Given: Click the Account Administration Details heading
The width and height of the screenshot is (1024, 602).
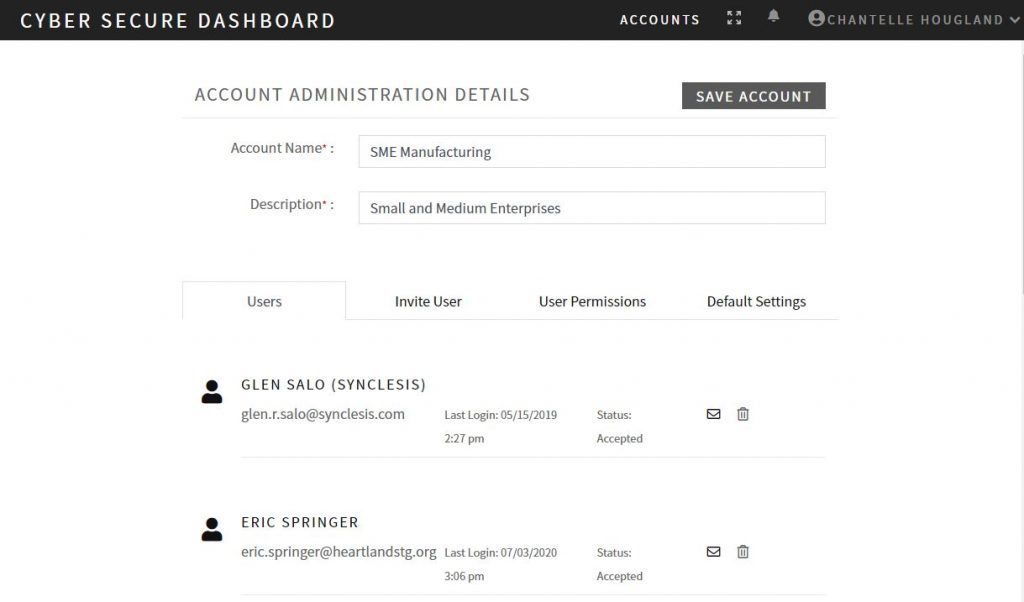Looking at the screenshot, I should (362, 95).
